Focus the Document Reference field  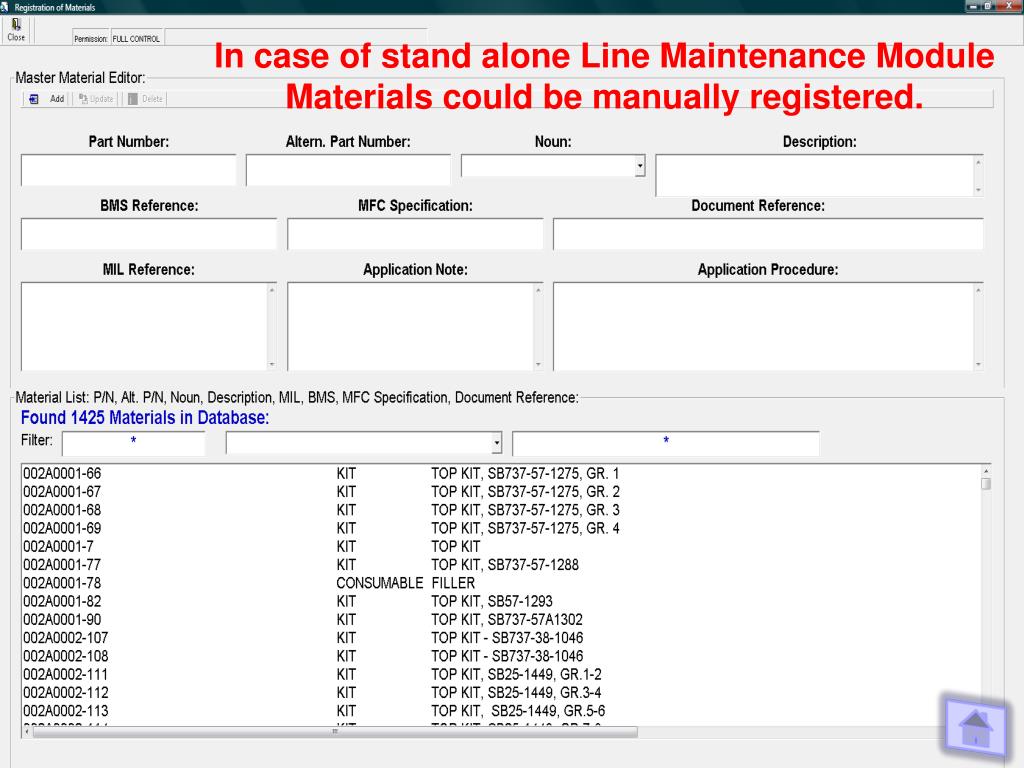(x=768, y=234)
